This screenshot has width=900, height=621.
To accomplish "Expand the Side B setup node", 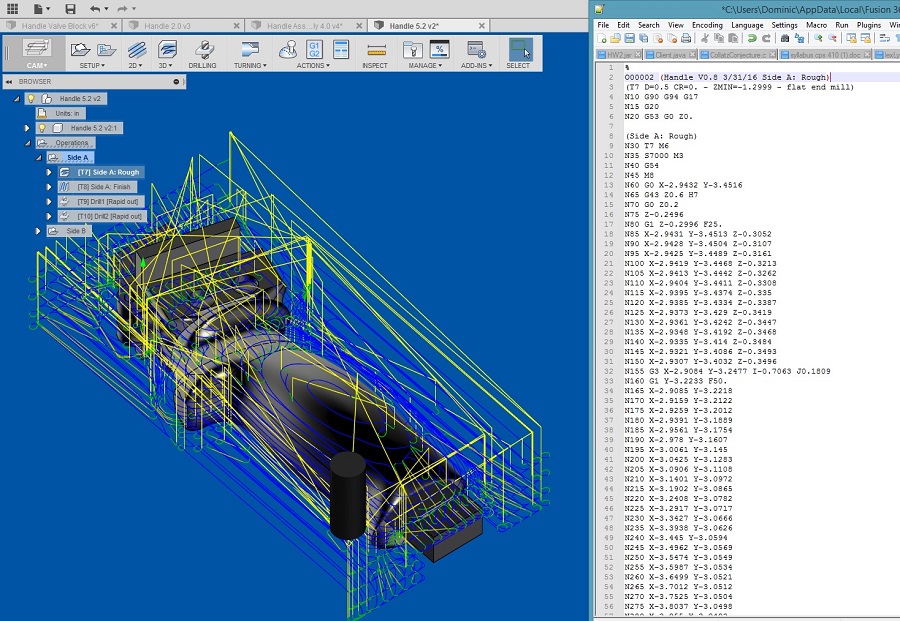I will (x=39, y=231).
